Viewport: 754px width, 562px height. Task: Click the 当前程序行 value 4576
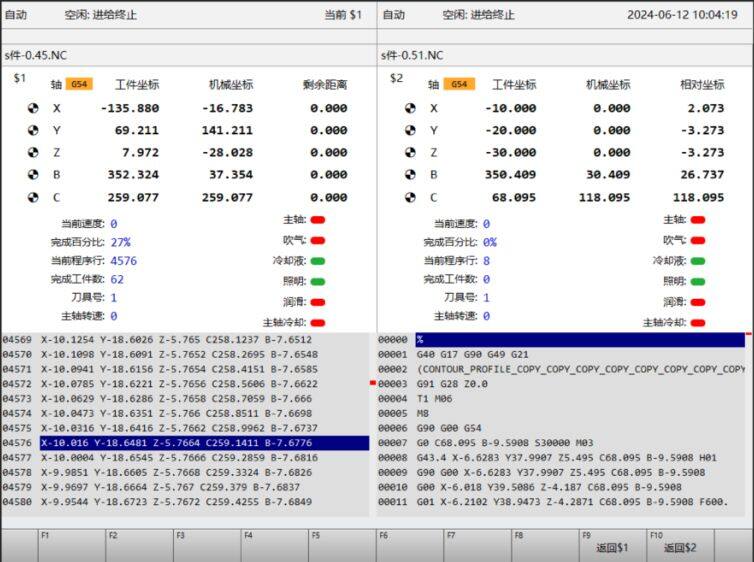(x=124, y=261)
